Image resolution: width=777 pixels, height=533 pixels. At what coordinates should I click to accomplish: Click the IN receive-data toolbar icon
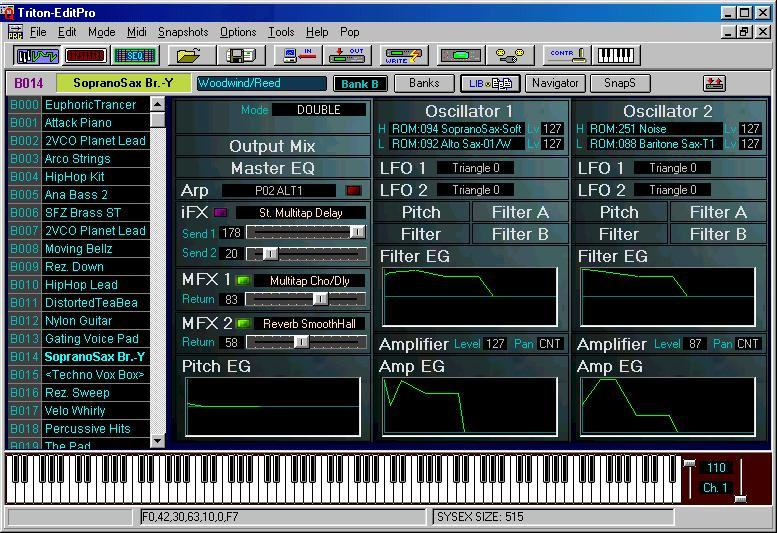[297, 55]
